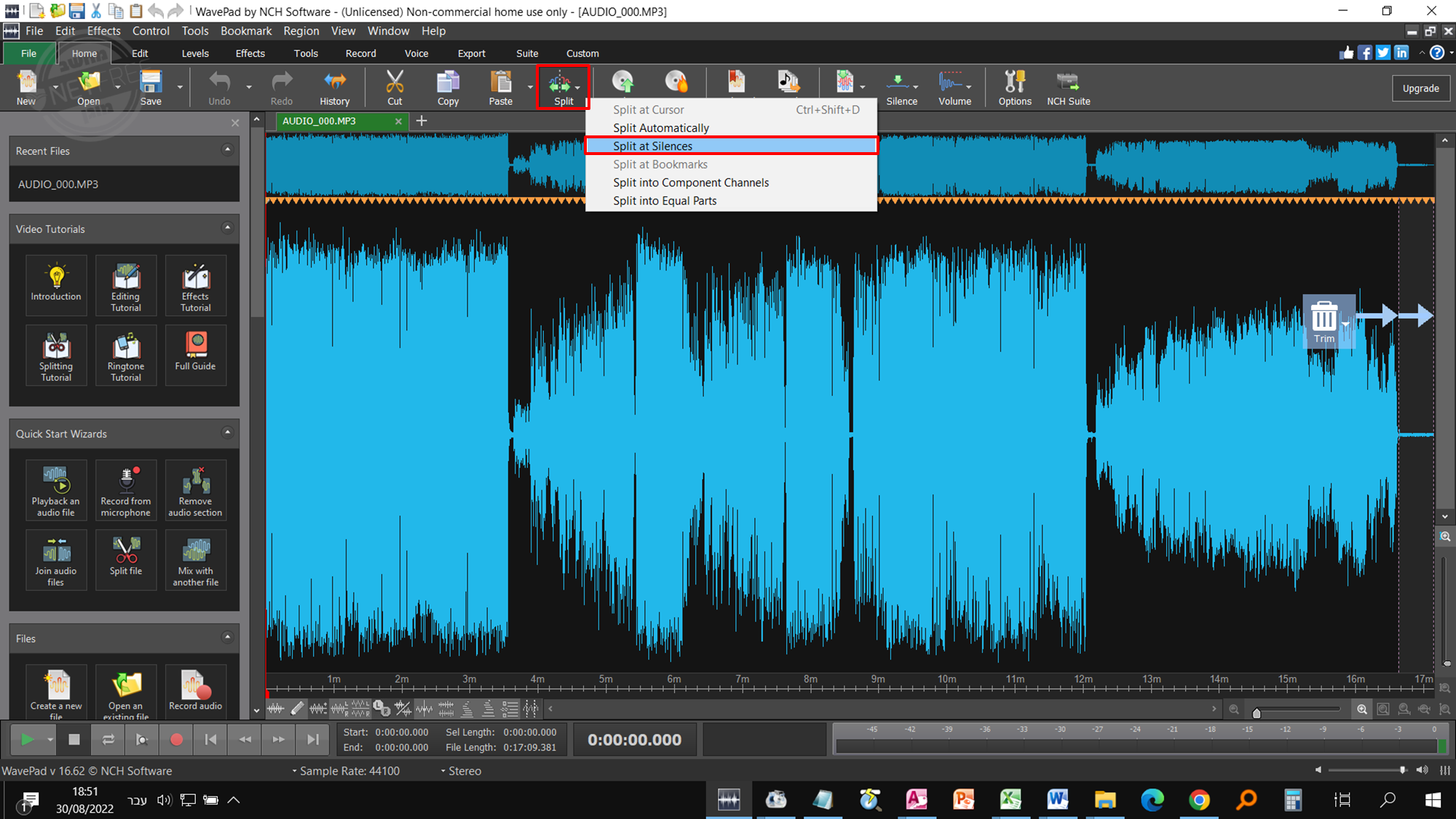Open Chrome from the taskbar
The image size is (1456, 819).
coord(1198,800)
